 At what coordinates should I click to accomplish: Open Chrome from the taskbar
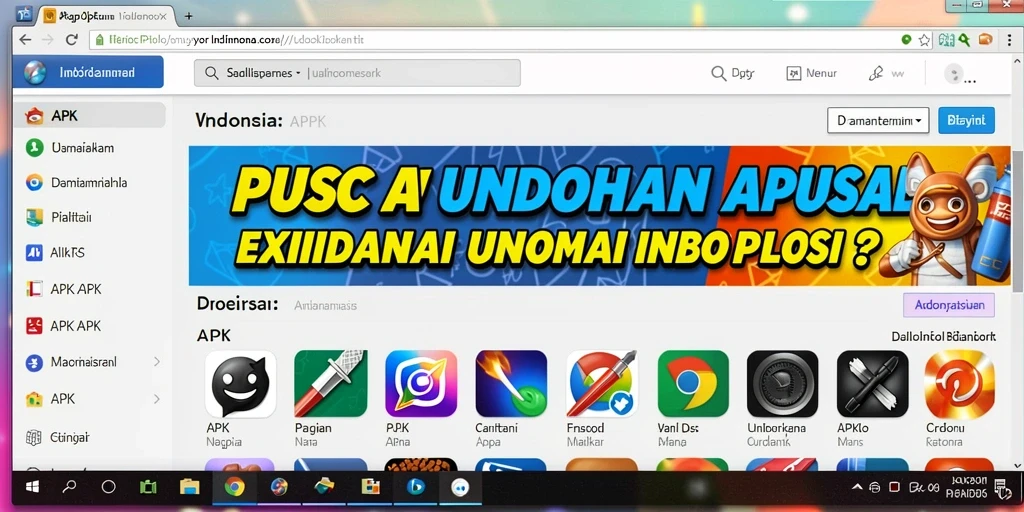click(x=234, y=487)
